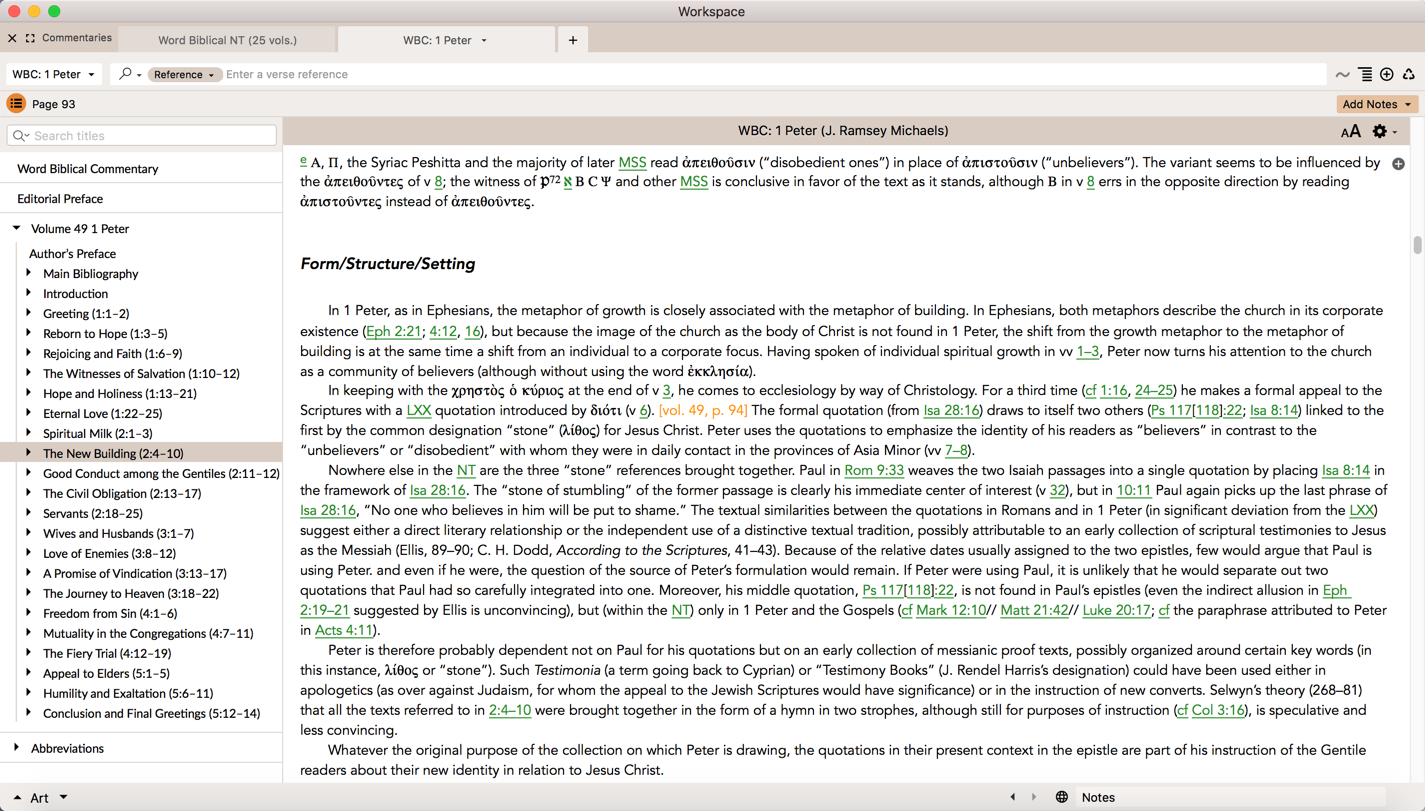Viewport: 1425px width, 811px height.
Task: Open the Add Notes dropdown button
Action: tap(1376, 104)
